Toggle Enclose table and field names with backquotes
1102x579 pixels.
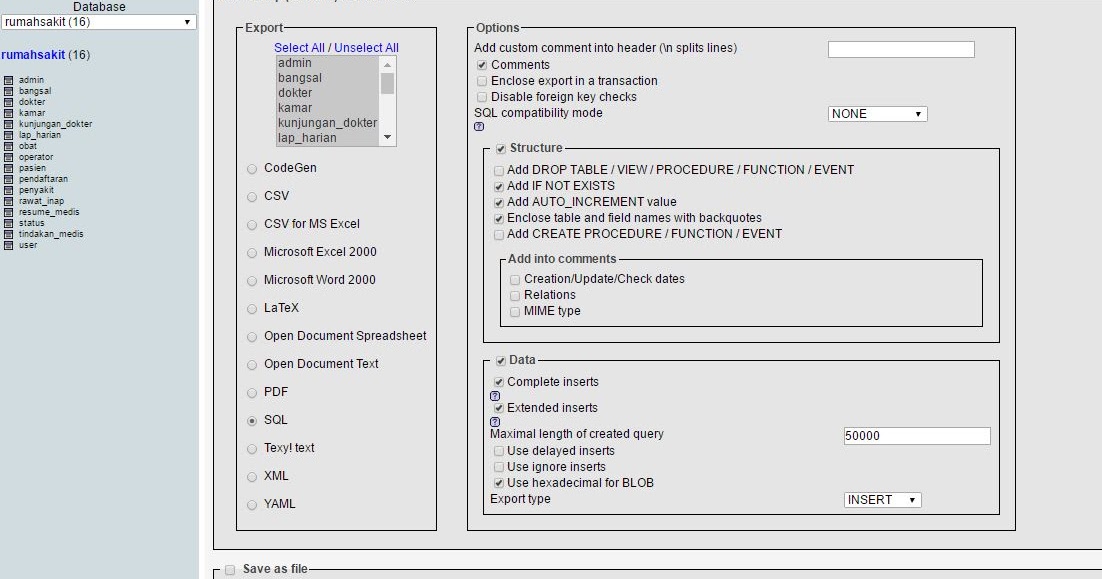coord(499,219)
